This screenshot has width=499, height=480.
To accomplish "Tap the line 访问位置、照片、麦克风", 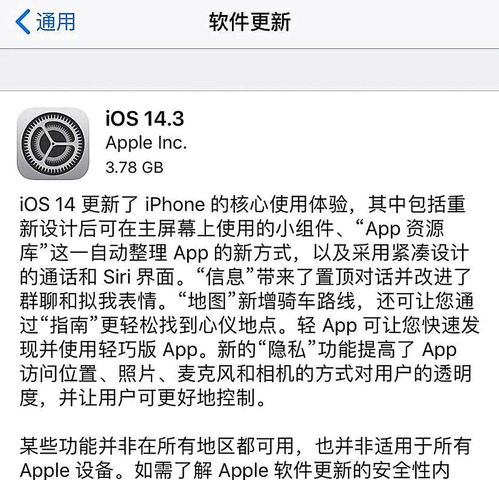I will [x=245, y=374].
